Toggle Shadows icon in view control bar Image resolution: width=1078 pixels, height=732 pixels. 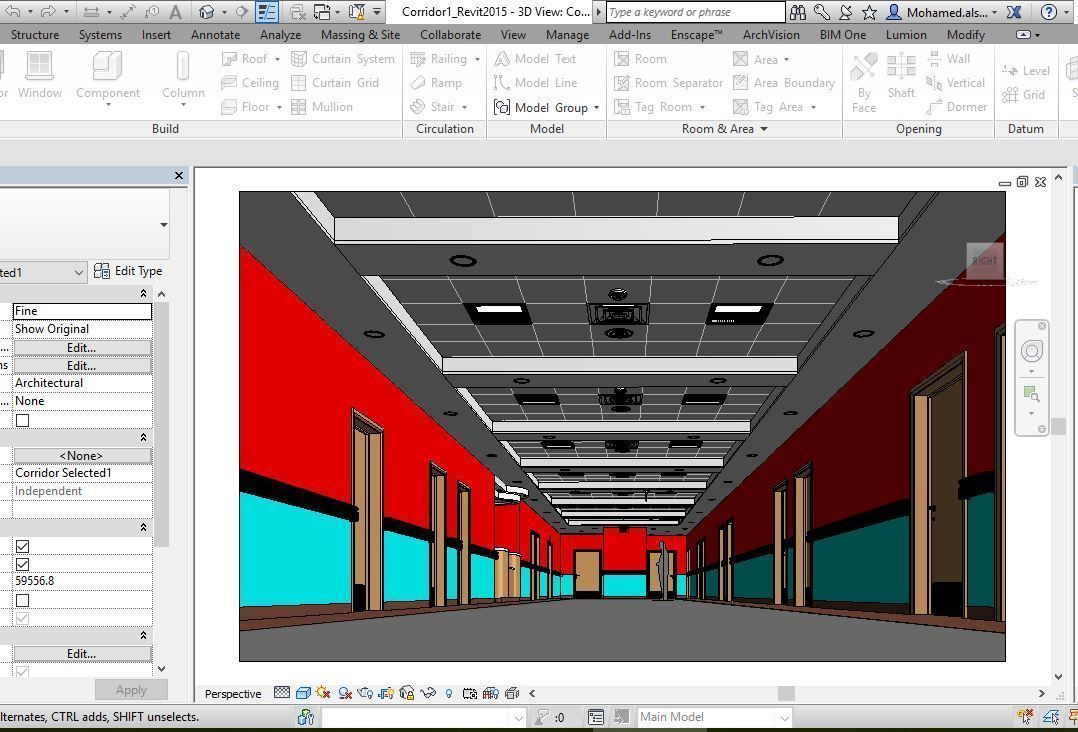[345, 693]
